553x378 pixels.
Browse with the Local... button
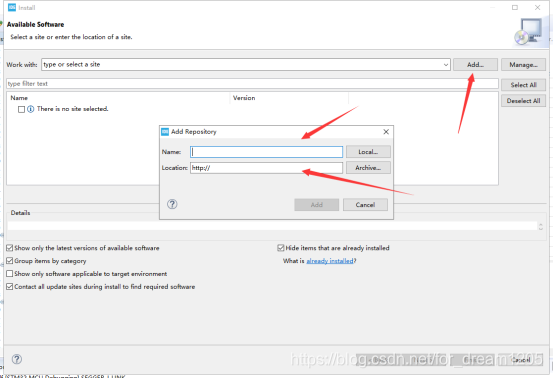click(x=368, y=152)
